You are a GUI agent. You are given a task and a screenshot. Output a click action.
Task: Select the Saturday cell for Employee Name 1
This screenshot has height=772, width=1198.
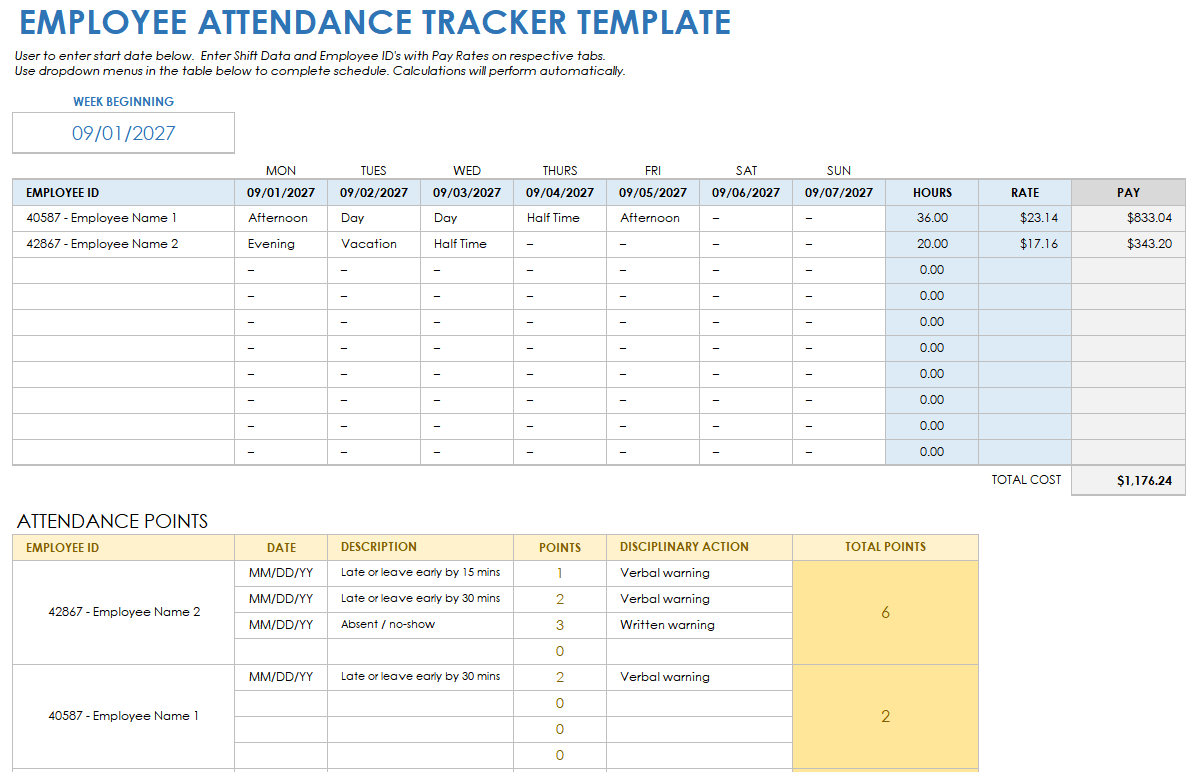tap(745, 217)
